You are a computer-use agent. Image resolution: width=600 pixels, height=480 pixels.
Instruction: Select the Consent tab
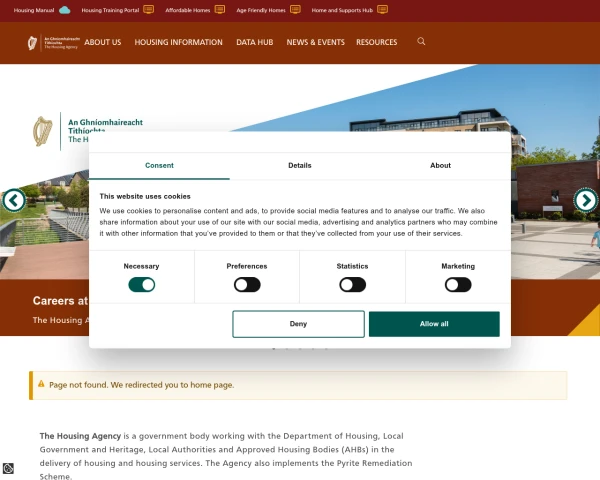click(159, 166)
